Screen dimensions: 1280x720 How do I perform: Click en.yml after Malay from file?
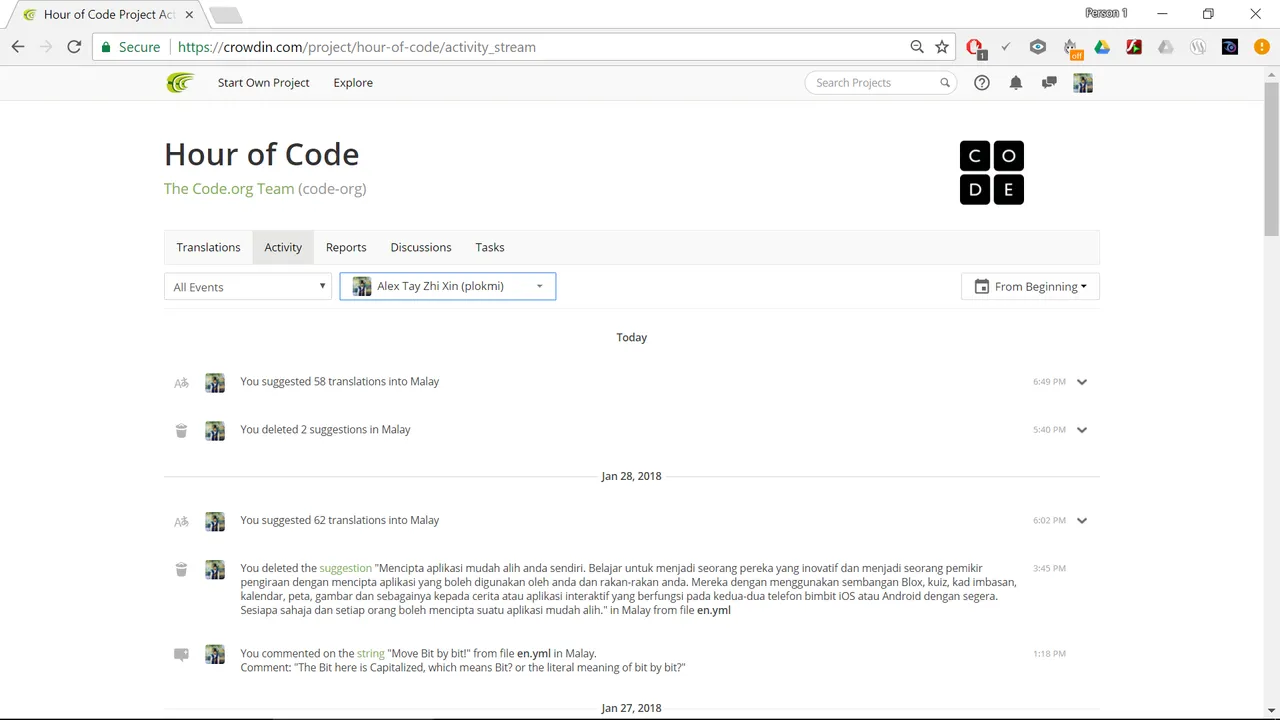point(714,610)
